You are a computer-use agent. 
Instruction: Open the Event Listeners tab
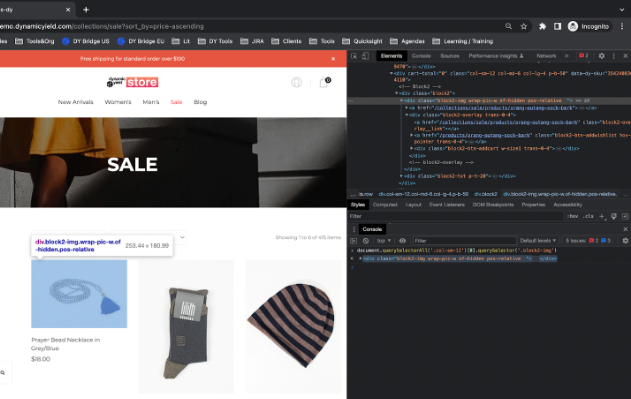447,205
